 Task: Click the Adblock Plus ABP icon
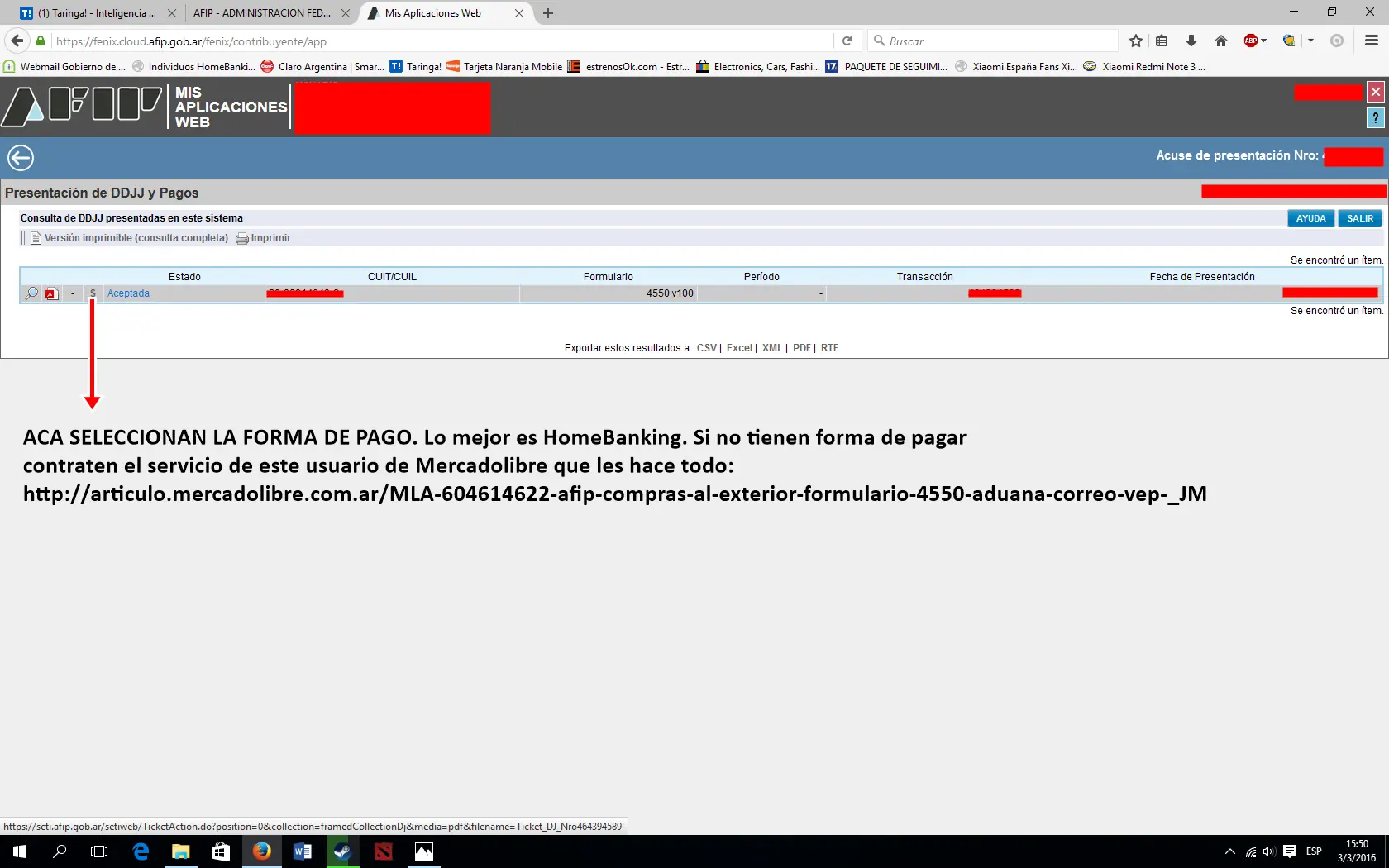pyautogui.click(x=1251, y=41)
